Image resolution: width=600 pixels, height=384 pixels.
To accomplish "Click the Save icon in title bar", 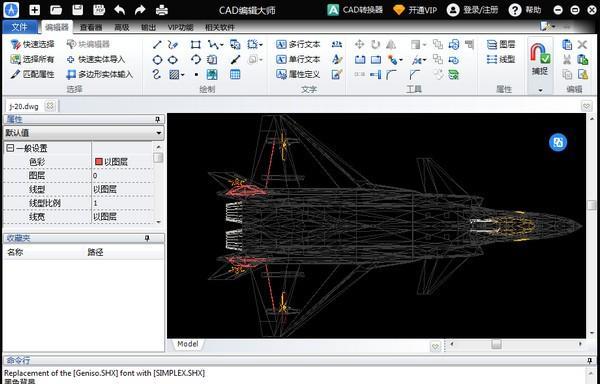I will coord(78,10).
